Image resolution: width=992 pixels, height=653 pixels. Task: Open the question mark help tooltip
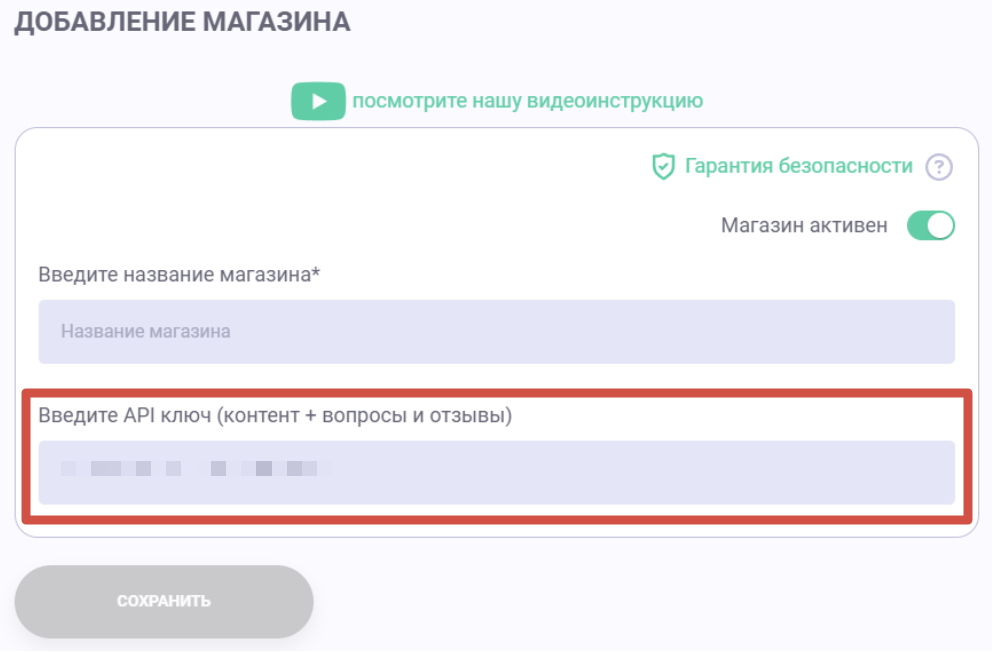click(938, 167)
